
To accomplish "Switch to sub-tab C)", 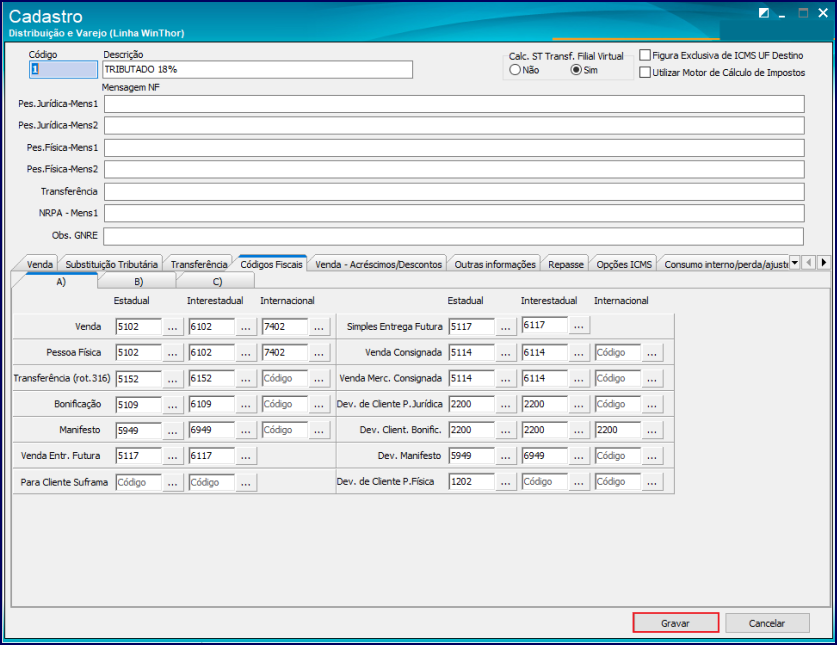I will (217, 281).
